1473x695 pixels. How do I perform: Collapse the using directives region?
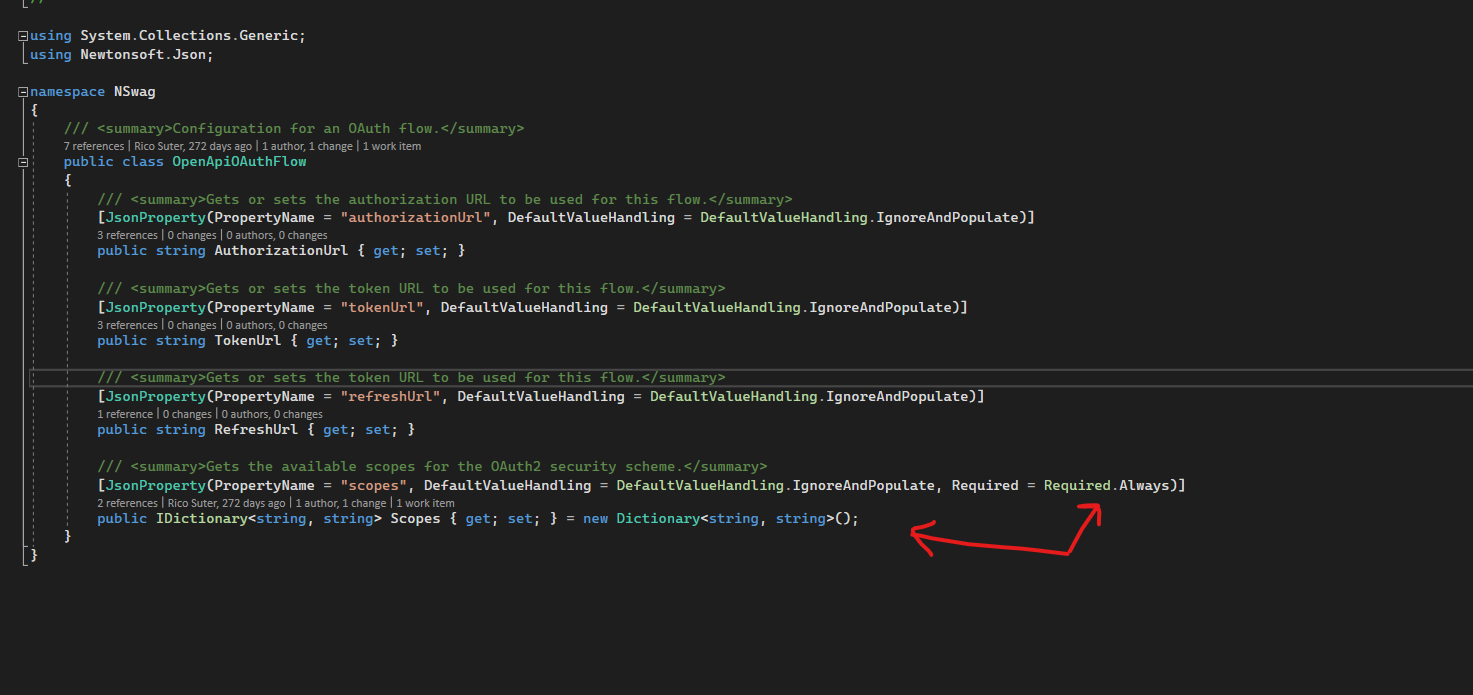(21, 34)
